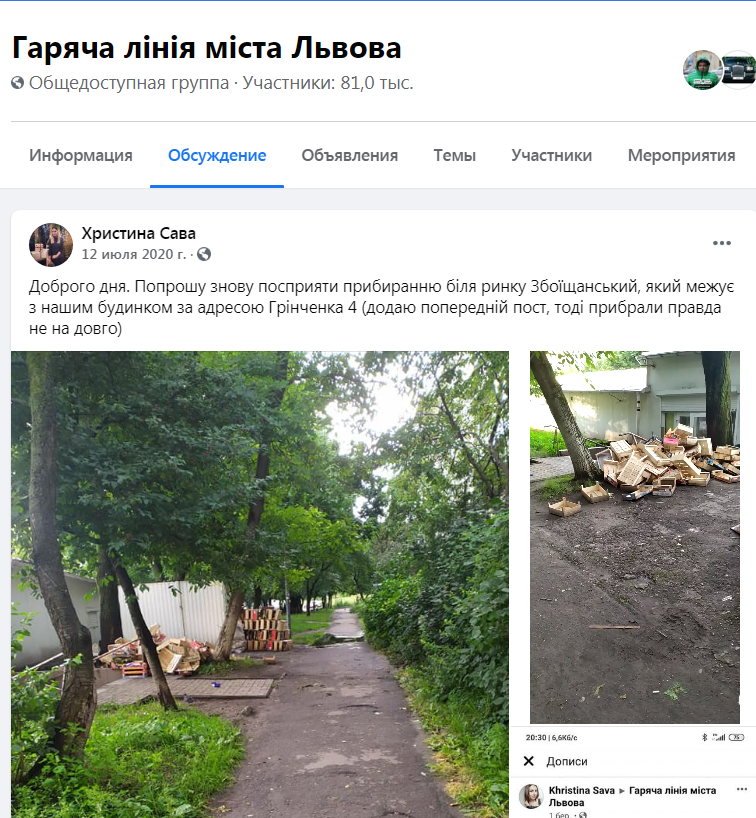Click the post date 12 июля 2020 г.
Image resolution: width=756 pixels, height=818 pixels.
(x=134, y=254)
